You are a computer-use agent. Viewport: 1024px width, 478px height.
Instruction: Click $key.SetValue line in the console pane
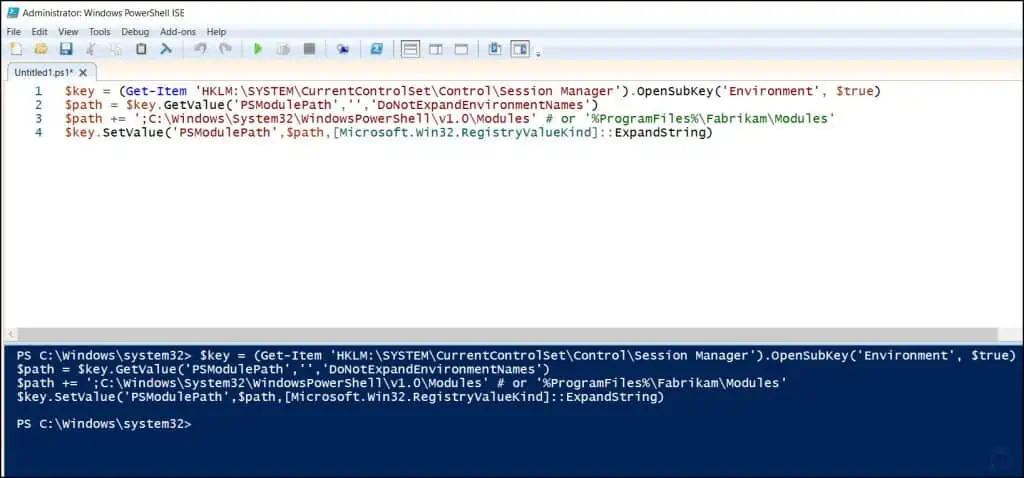(x=340, y=396)
